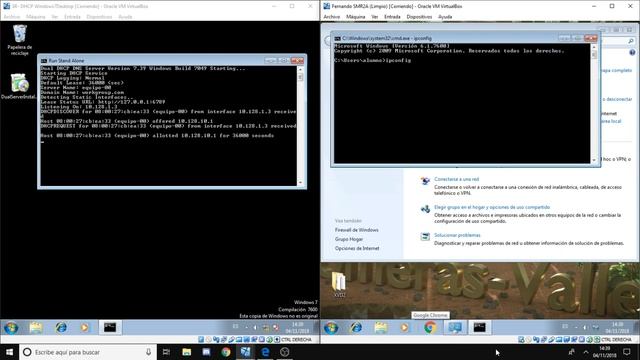Open Chrome on host taskbar

pos(226,352)
